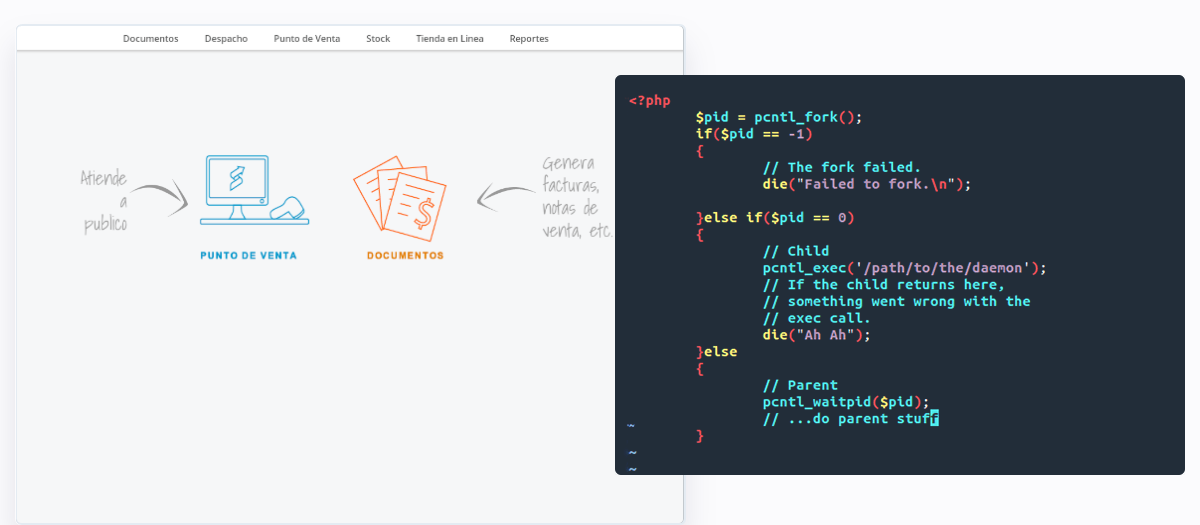Go to the Stock menu
The height and width of the screenshot is (525, 1200).
point(378,39)
